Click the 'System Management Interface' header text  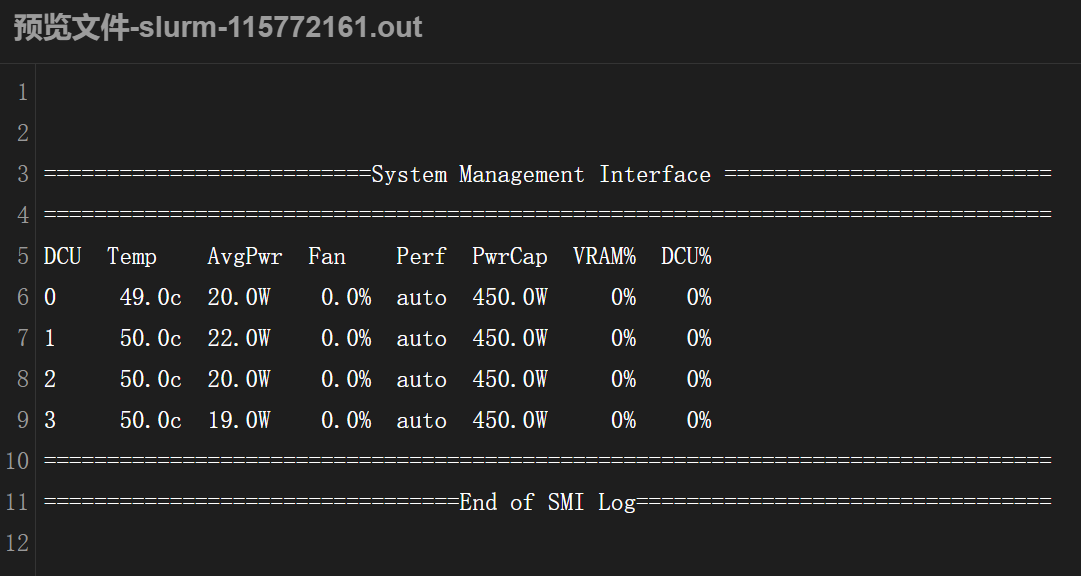click(541, 175)
